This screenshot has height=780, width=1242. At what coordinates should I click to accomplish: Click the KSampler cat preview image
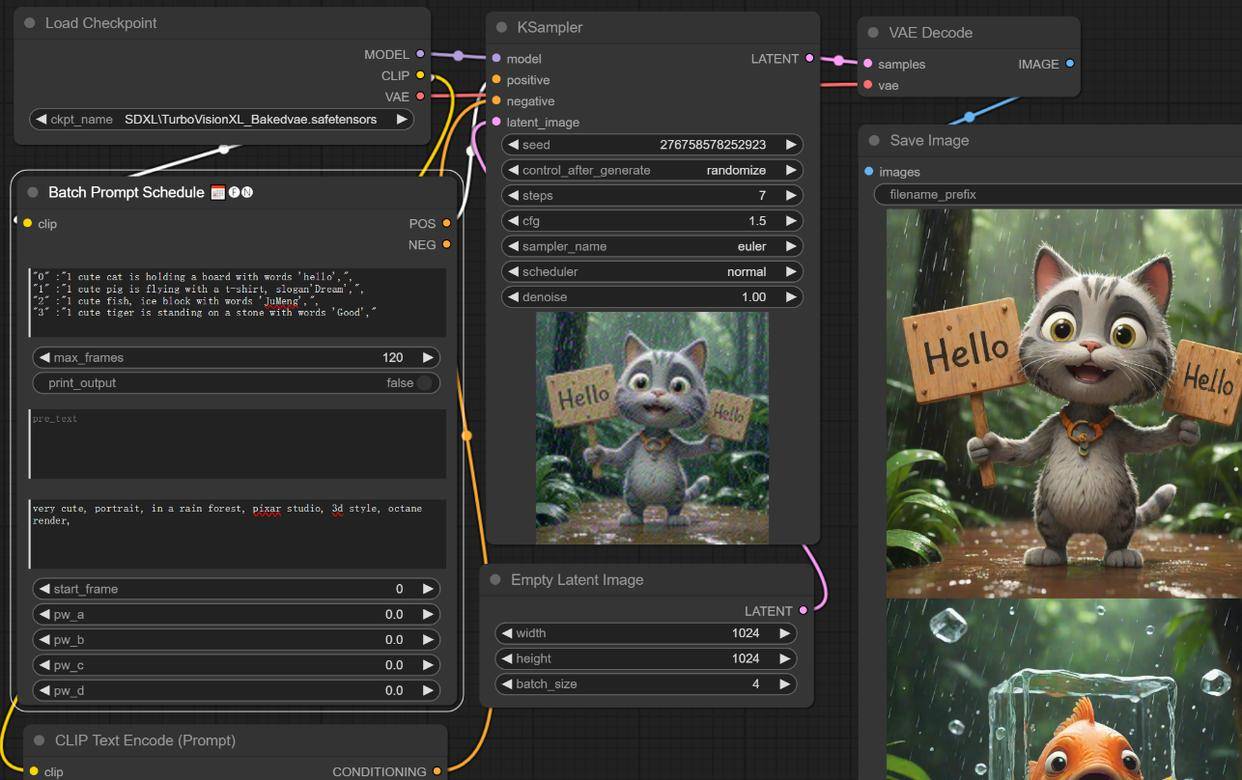(652, 428)
